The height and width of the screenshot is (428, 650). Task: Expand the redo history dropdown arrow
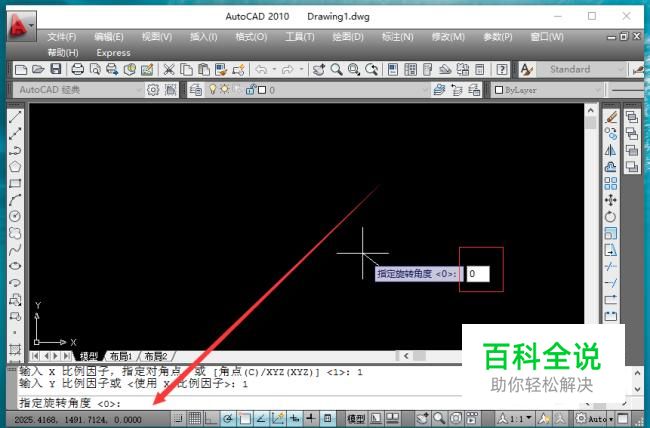(x=301, y=69)
